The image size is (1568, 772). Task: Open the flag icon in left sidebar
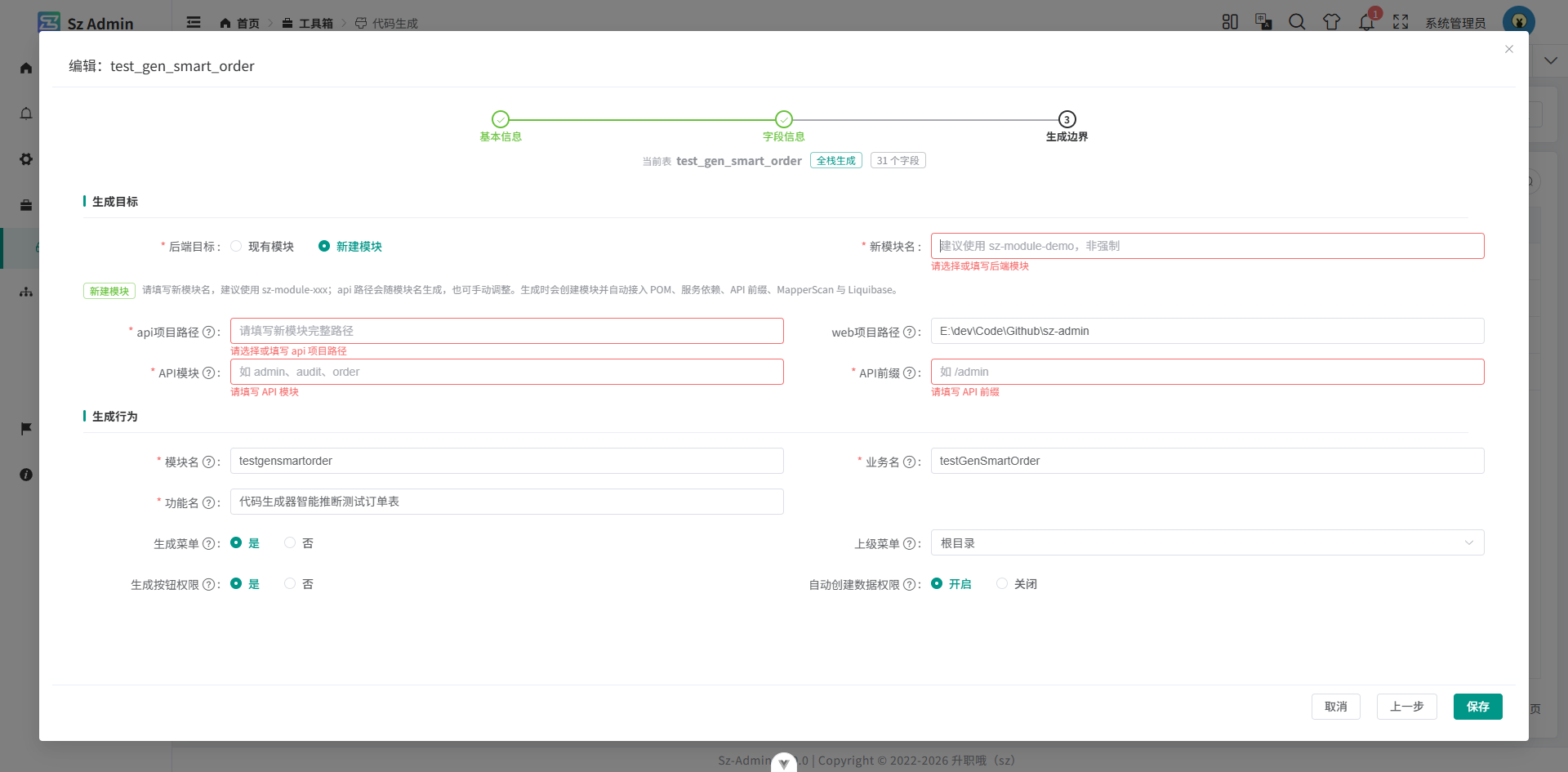point(26,428)
